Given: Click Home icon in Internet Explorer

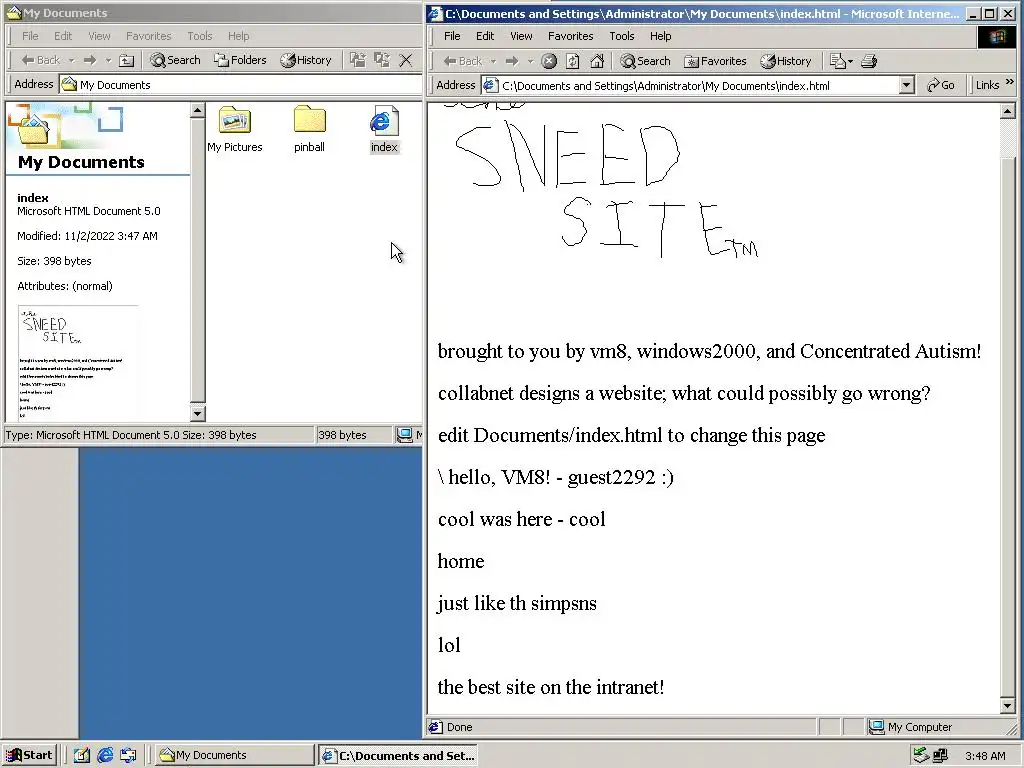Looking at the screenshot, I should click(597, 61).
